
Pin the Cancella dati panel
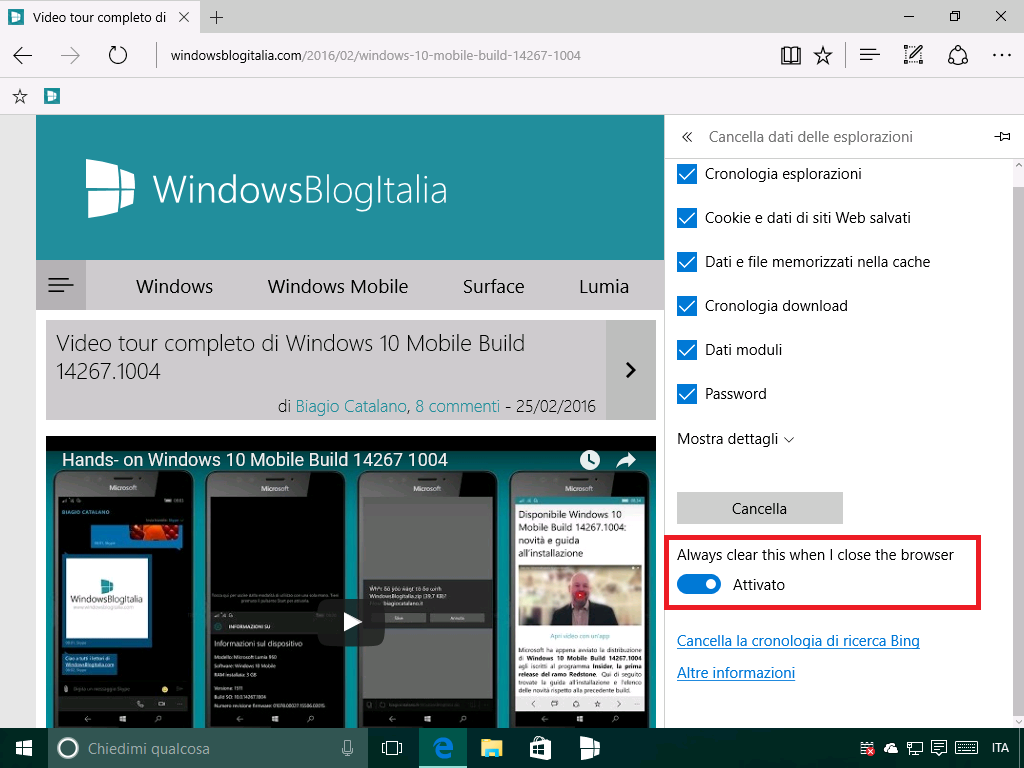tap(1002, 136)
